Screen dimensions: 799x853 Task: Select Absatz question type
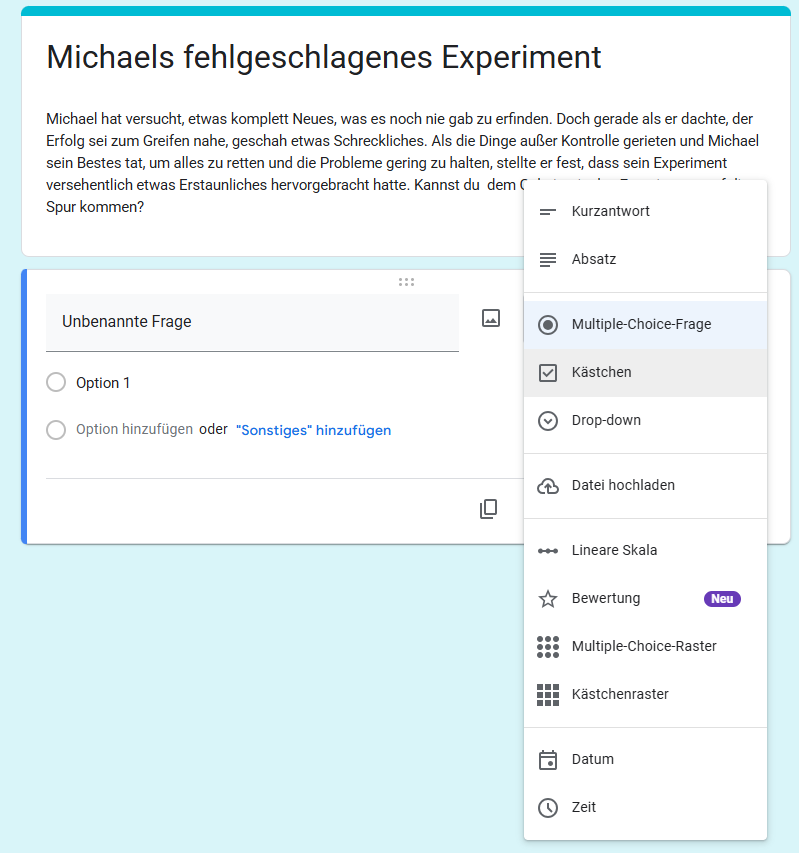click(594, 260)
